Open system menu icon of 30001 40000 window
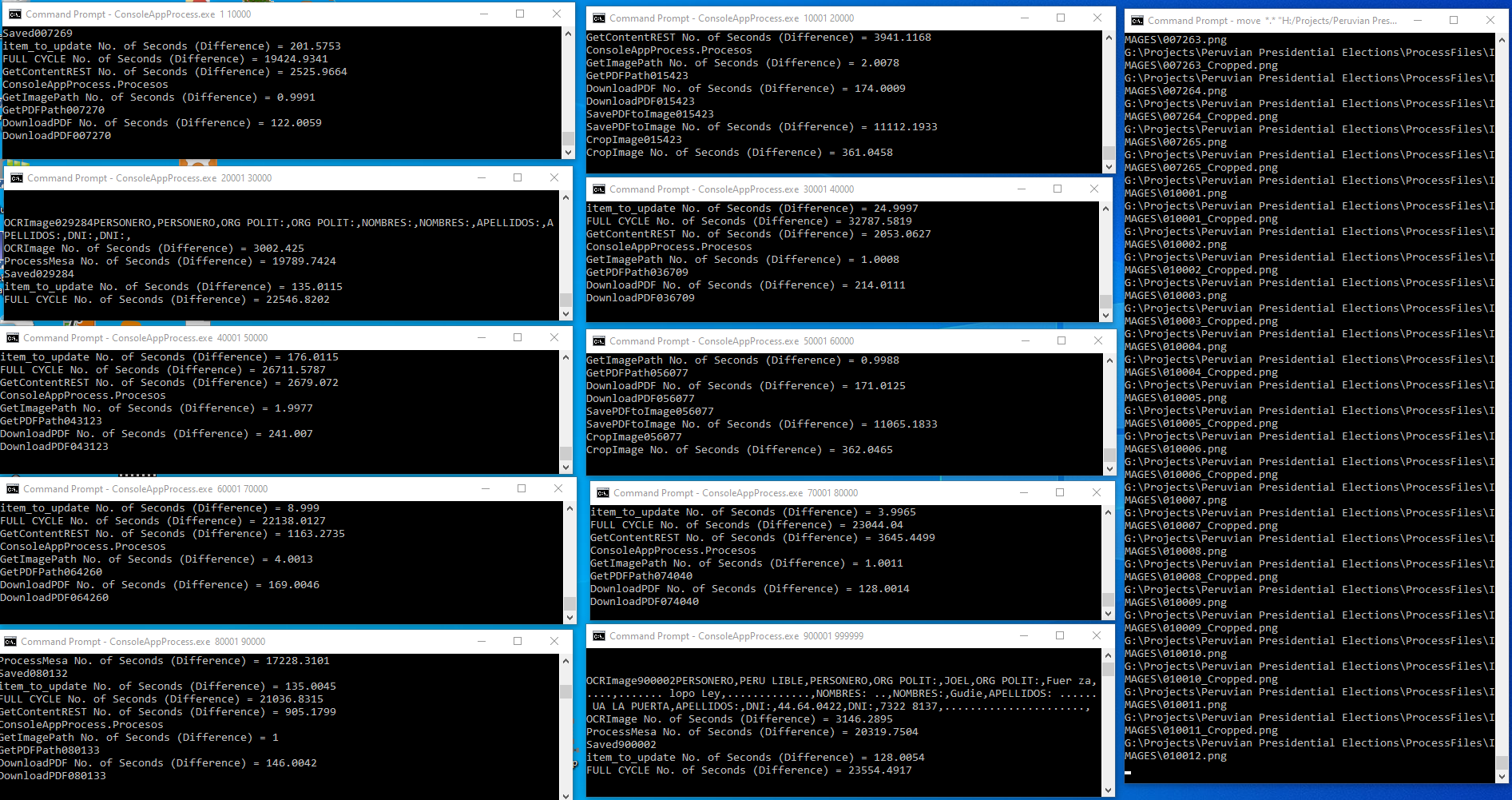 click(598, 189)
